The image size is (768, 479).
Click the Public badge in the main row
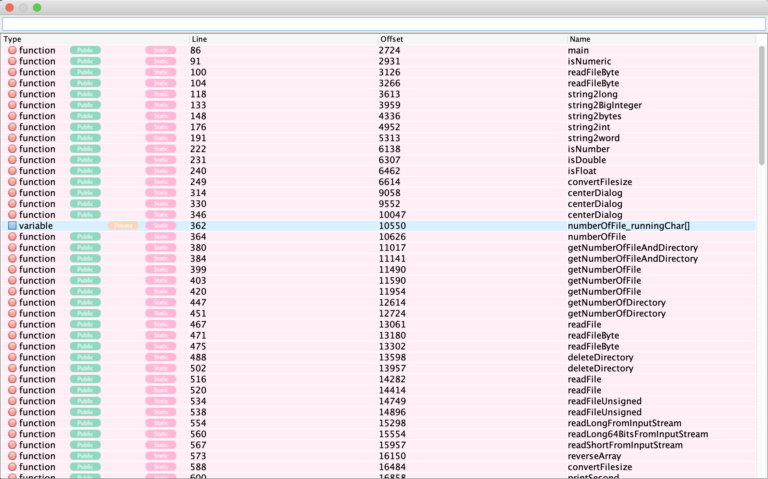click(x=85, y=50)
